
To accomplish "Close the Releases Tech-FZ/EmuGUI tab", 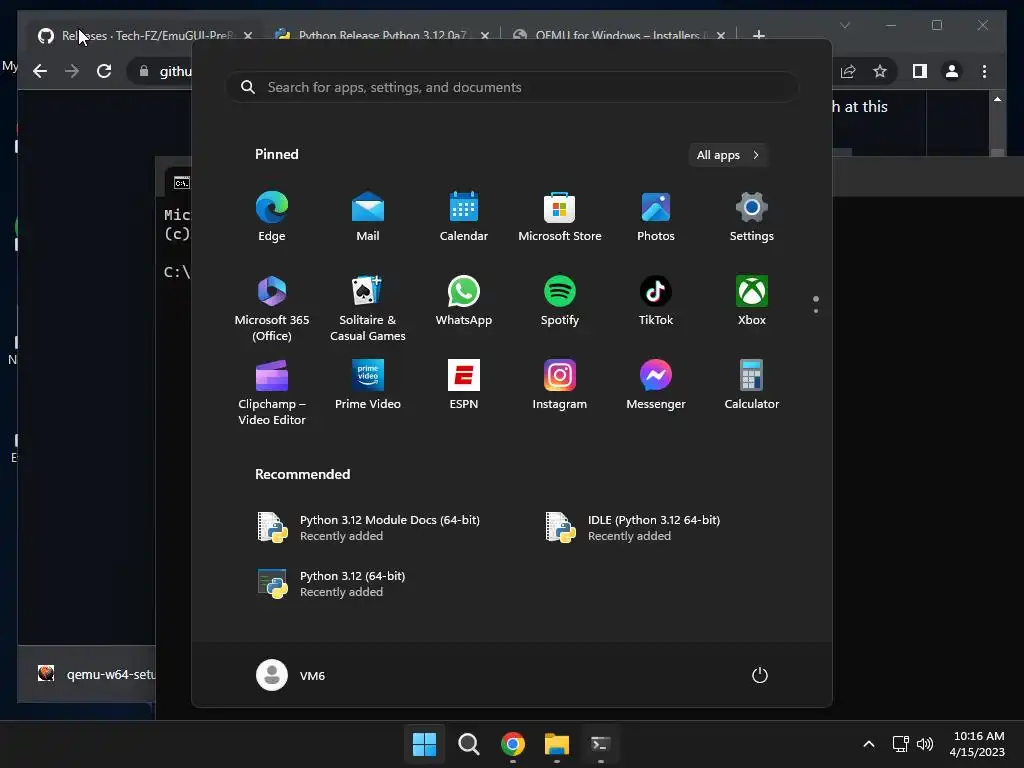I will point(248,36).
